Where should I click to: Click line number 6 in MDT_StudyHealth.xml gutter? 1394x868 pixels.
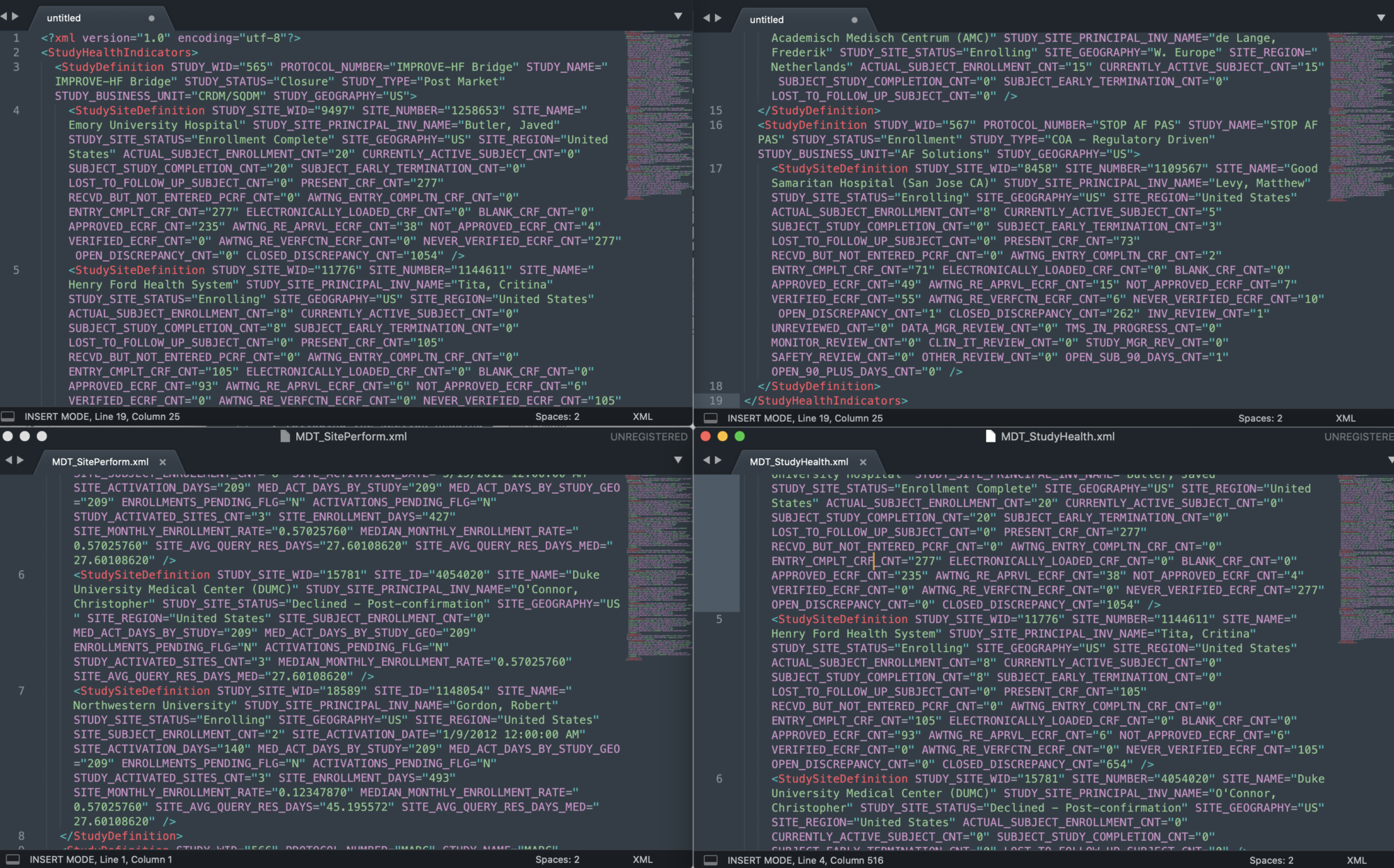click(719, 779)
